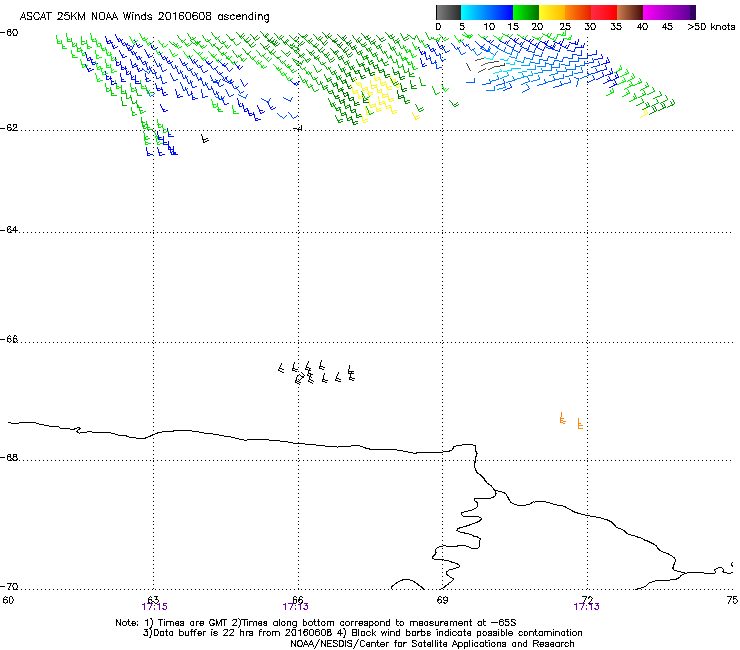Select the green 15-20 knots color segment
The image size is (740, 650).
[526, 12]
